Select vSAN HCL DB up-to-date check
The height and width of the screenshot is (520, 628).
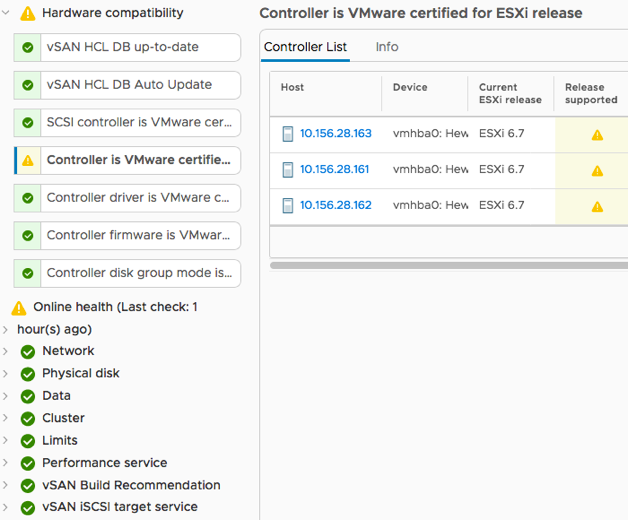point(128,48)
